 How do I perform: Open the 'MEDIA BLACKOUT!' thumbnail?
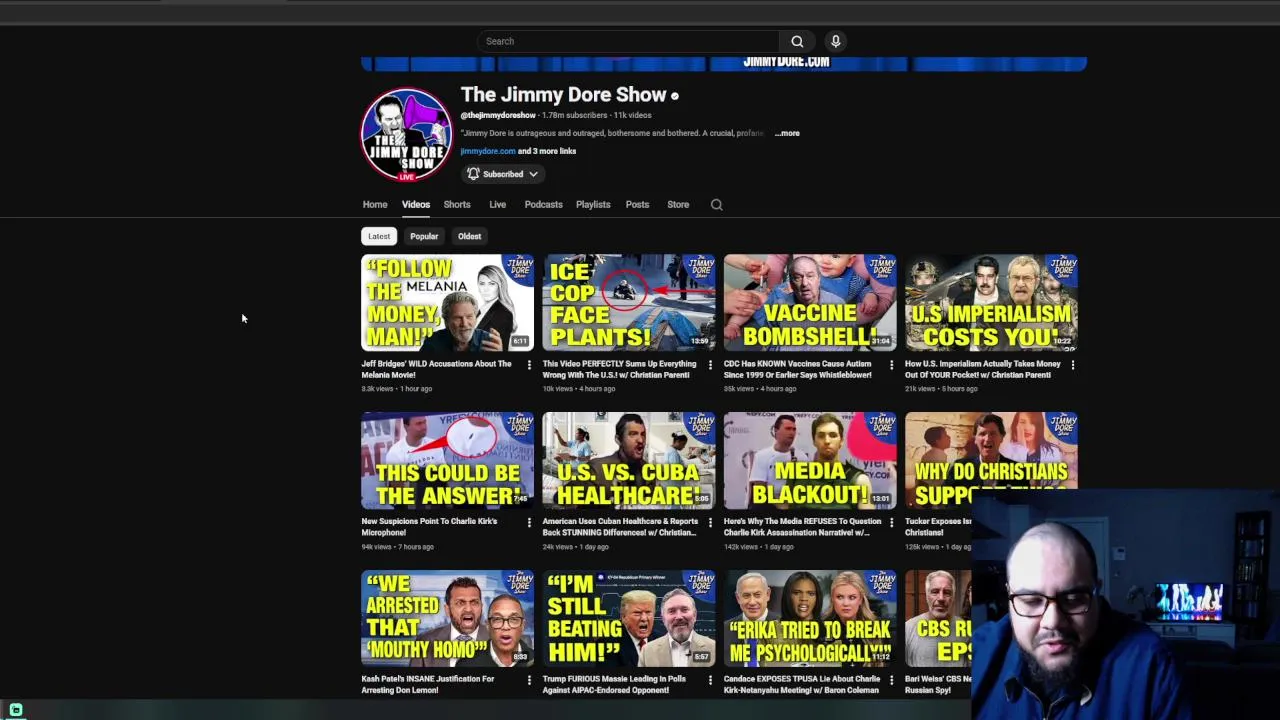pos(810,460)
